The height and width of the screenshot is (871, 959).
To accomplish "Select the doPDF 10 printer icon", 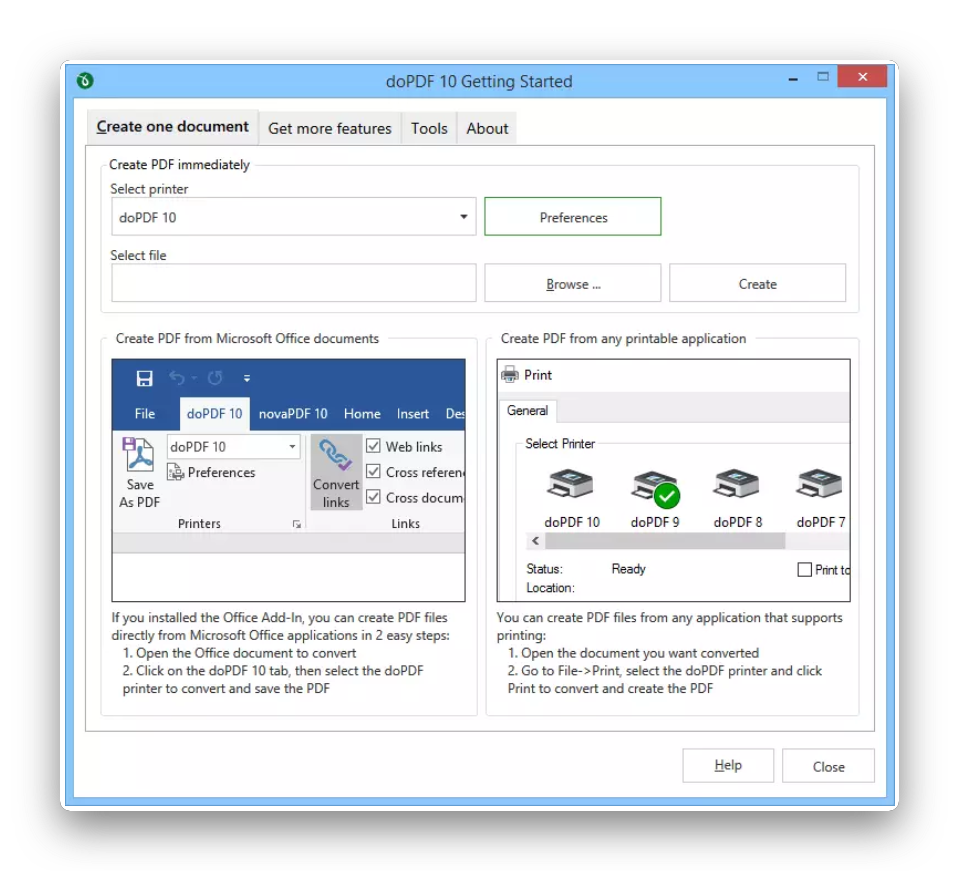I will [x=570, y=483].
